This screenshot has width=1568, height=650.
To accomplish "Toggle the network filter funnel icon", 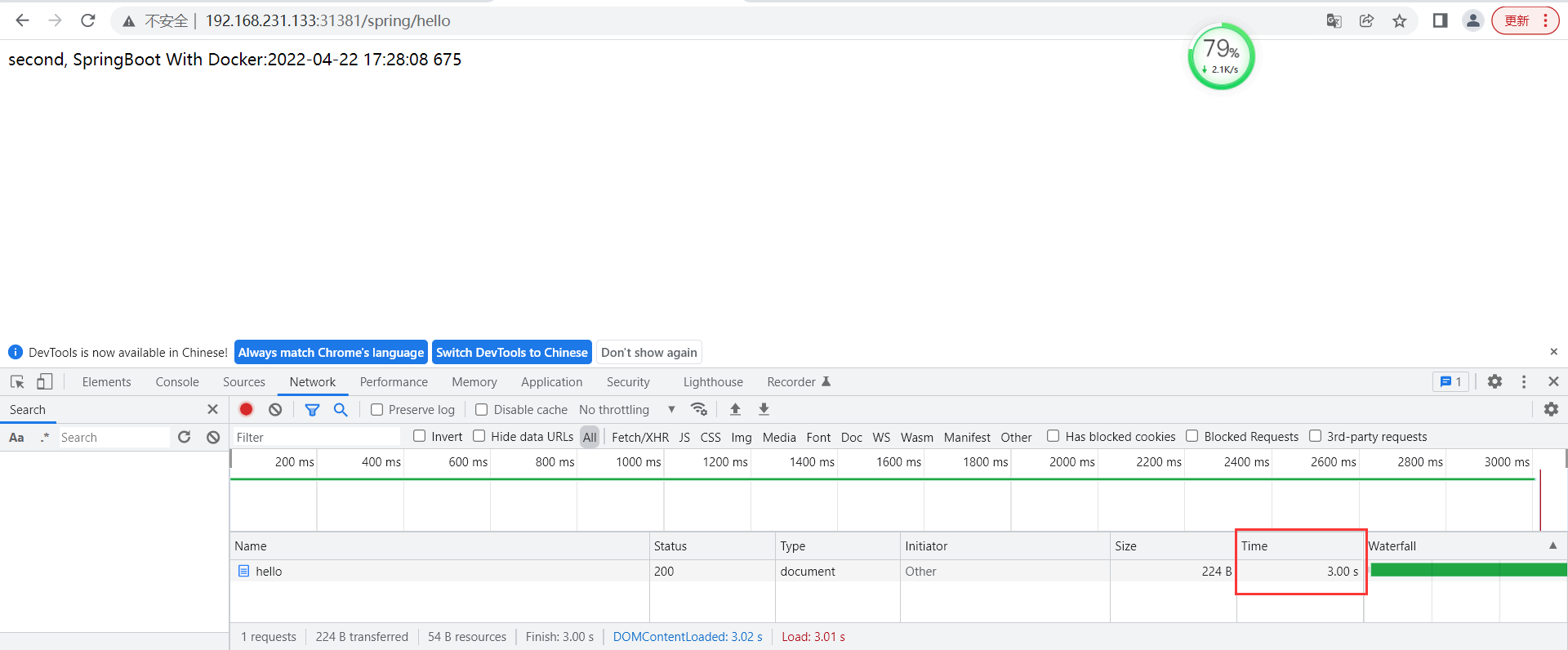I will (x=312, y=409).
